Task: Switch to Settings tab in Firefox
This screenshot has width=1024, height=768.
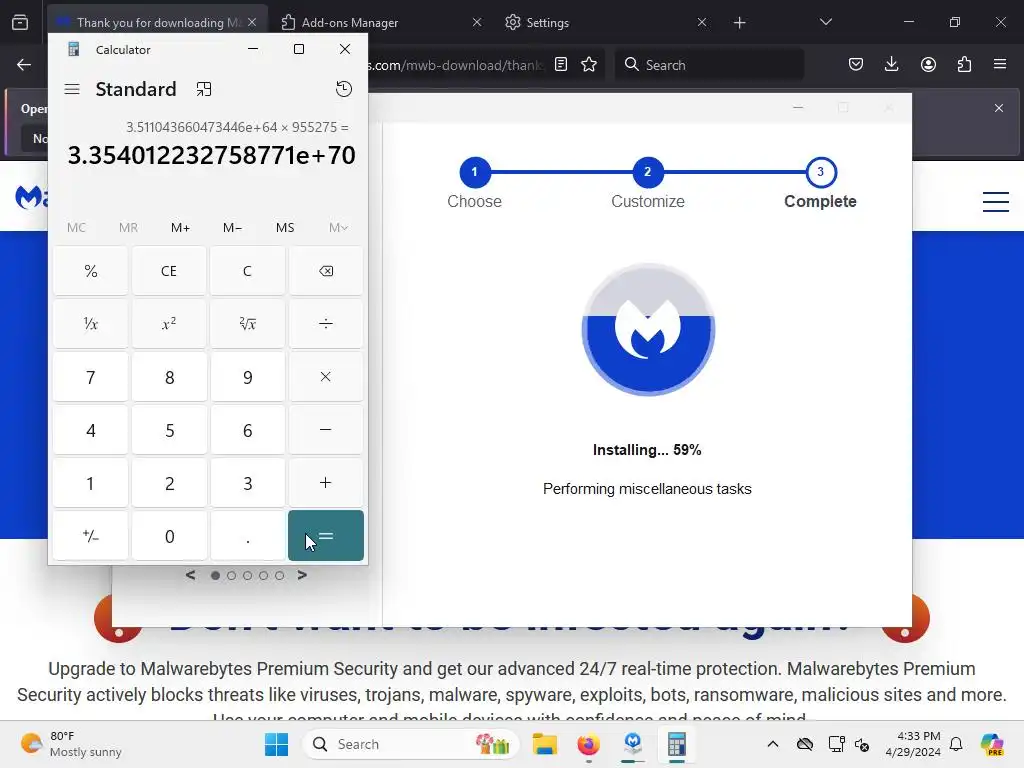Action: [x=604, y=22]
